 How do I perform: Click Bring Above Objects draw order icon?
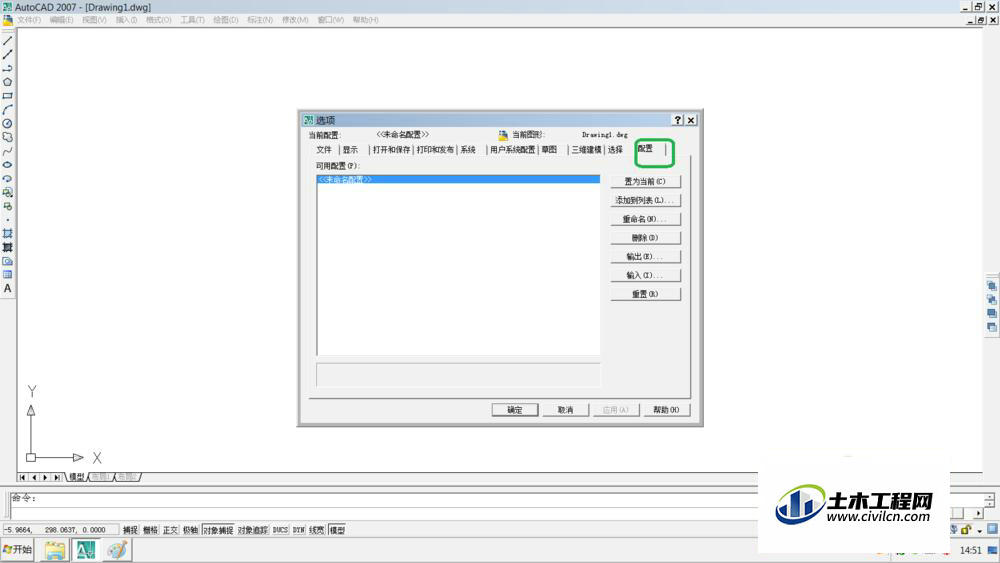[x=992, y=314]
